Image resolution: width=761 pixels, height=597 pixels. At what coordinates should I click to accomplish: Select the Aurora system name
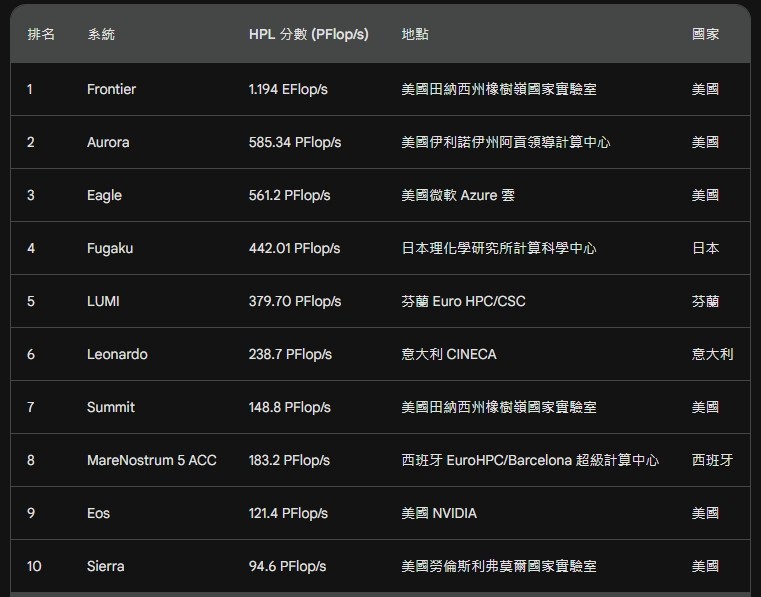pos(108,142)
